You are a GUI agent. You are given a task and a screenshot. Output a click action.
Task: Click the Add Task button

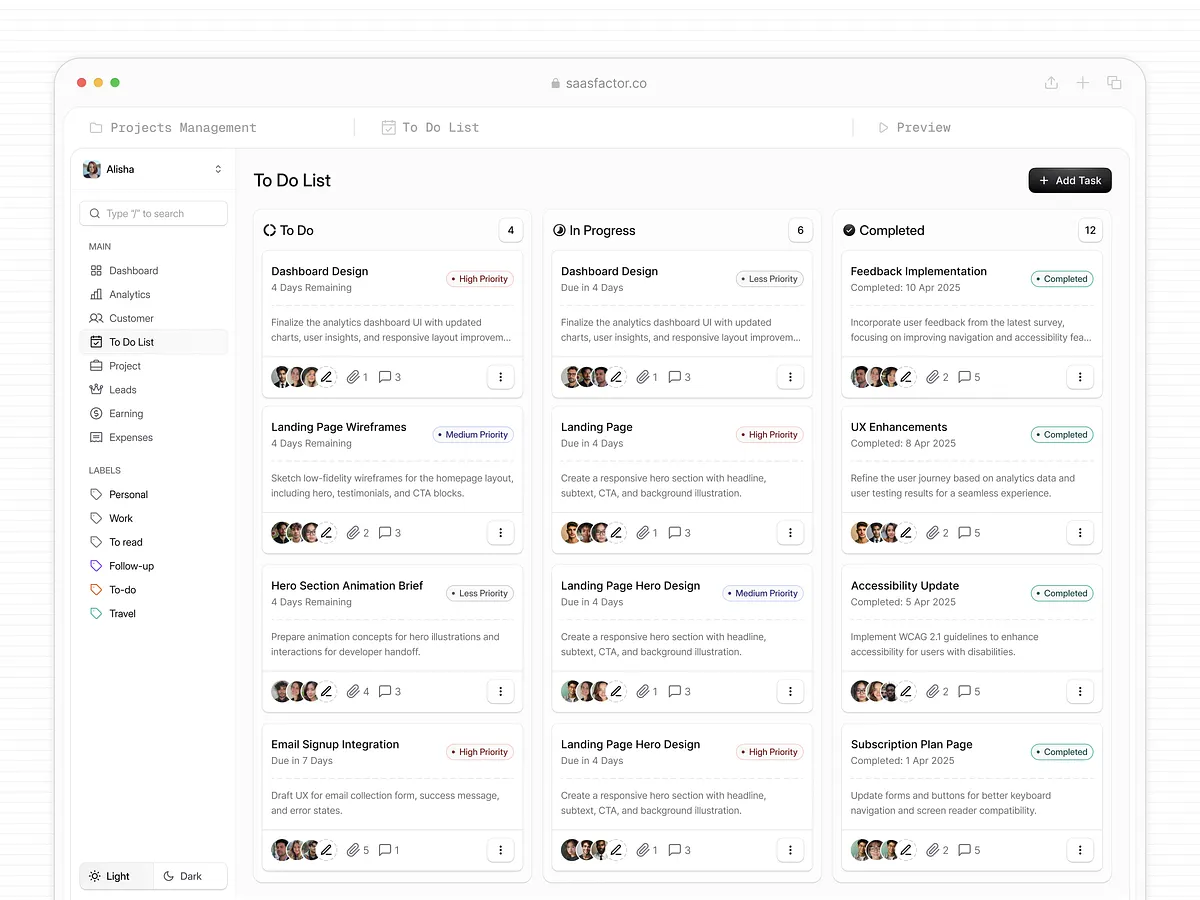(1069, 180)
